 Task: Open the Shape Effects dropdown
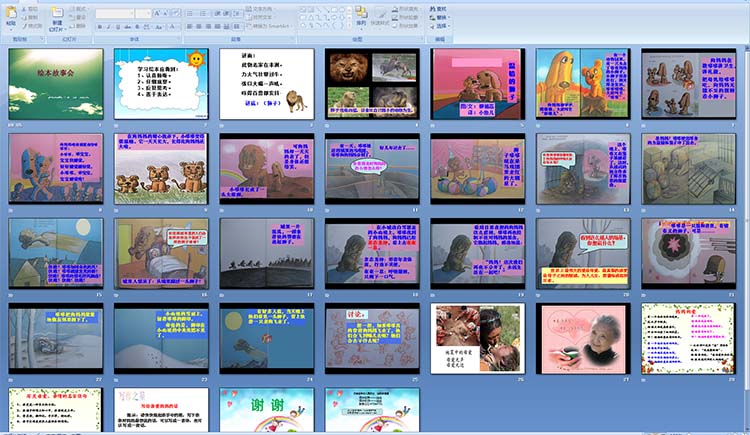(406, 26)
